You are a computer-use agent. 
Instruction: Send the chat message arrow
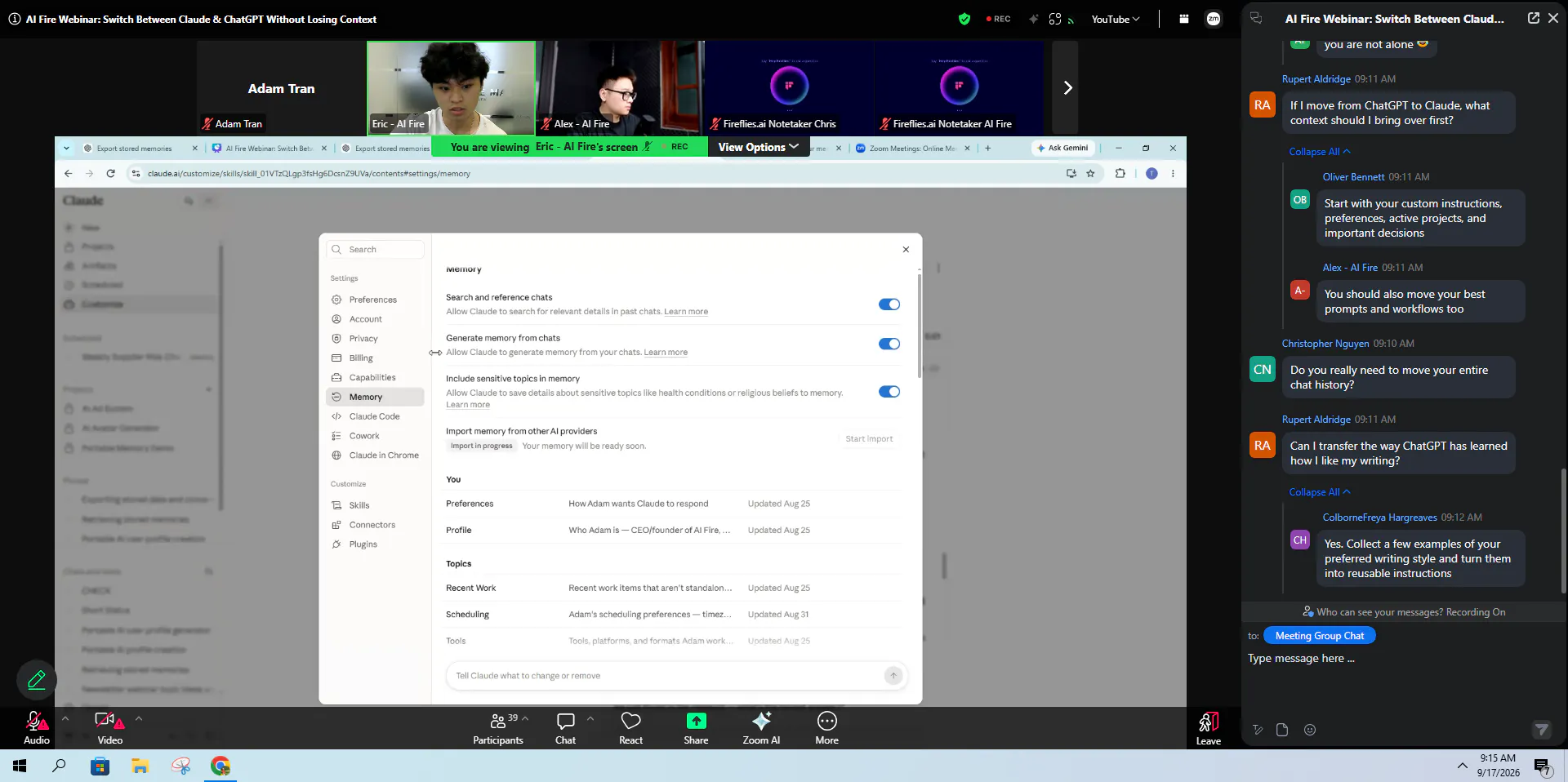coord(1541,730)
